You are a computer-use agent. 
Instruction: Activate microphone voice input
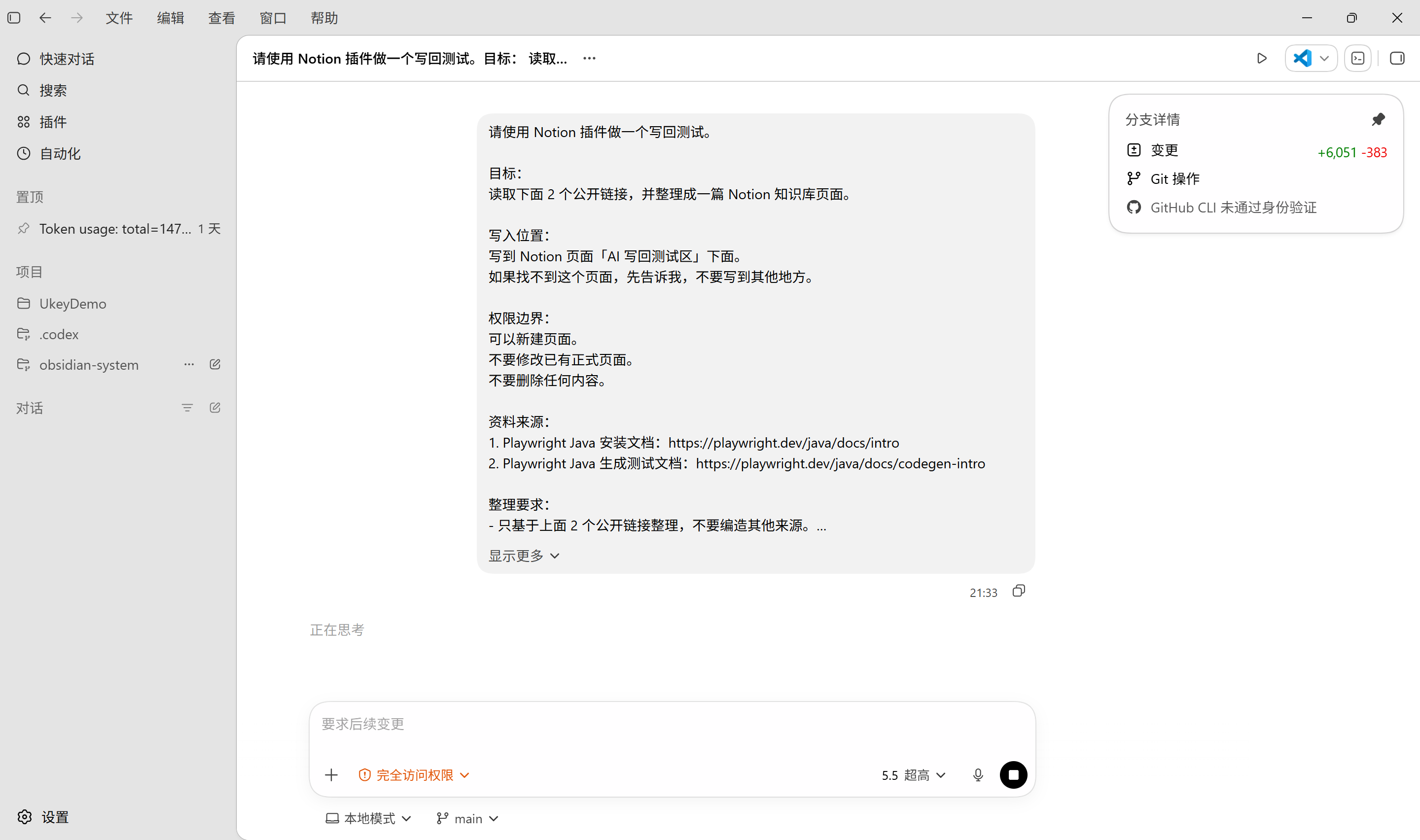coord(977,775)
